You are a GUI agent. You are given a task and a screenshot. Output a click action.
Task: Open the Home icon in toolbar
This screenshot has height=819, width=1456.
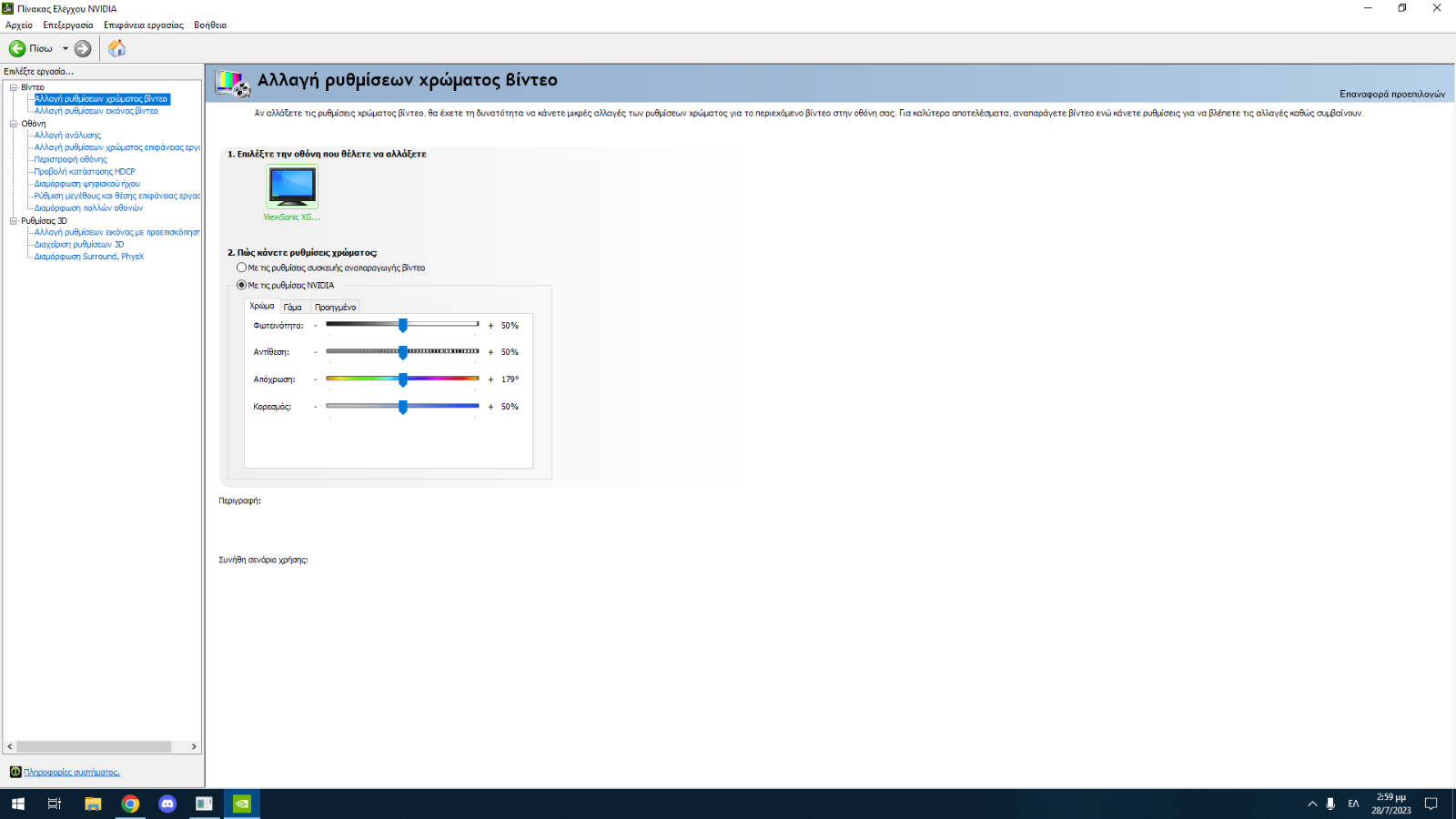tap(116, 48)
